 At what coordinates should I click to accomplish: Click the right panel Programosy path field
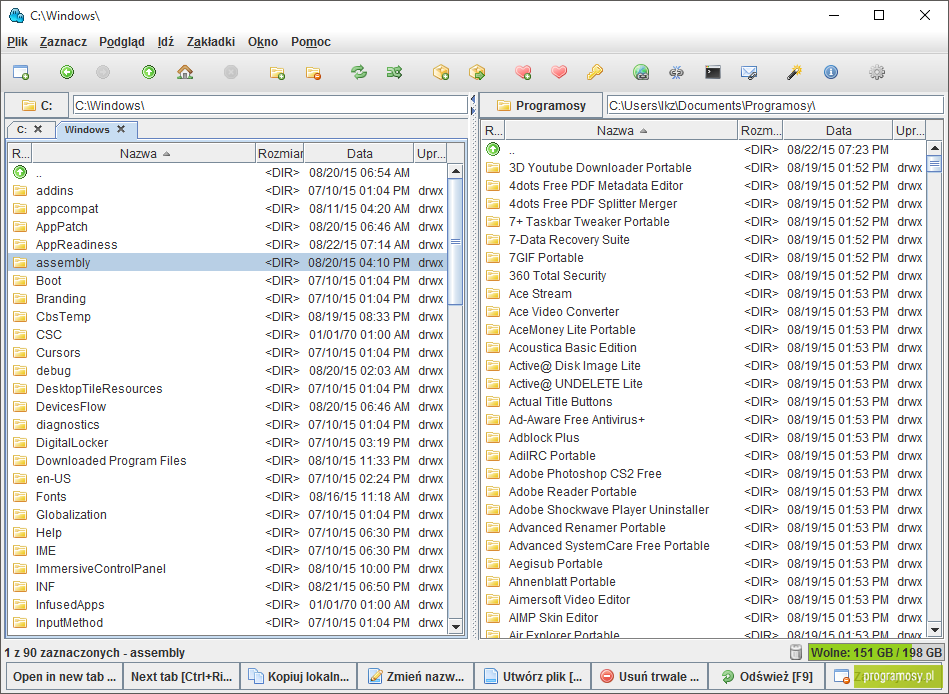click(x=775, y=105)
